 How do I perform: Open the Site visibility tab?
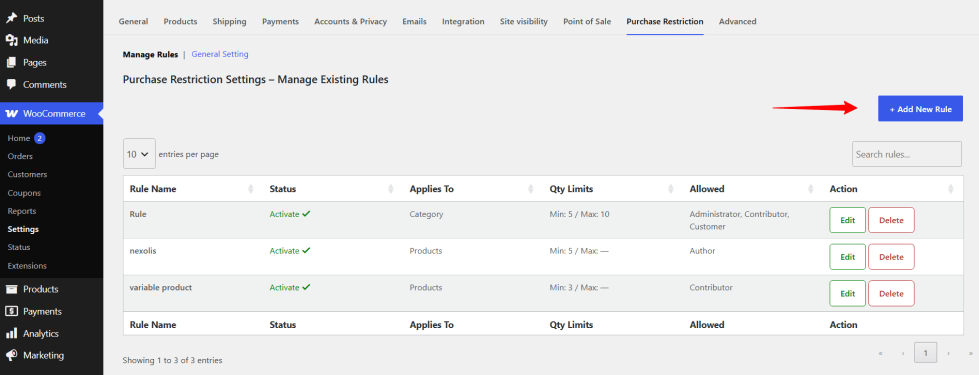point(524,21)
